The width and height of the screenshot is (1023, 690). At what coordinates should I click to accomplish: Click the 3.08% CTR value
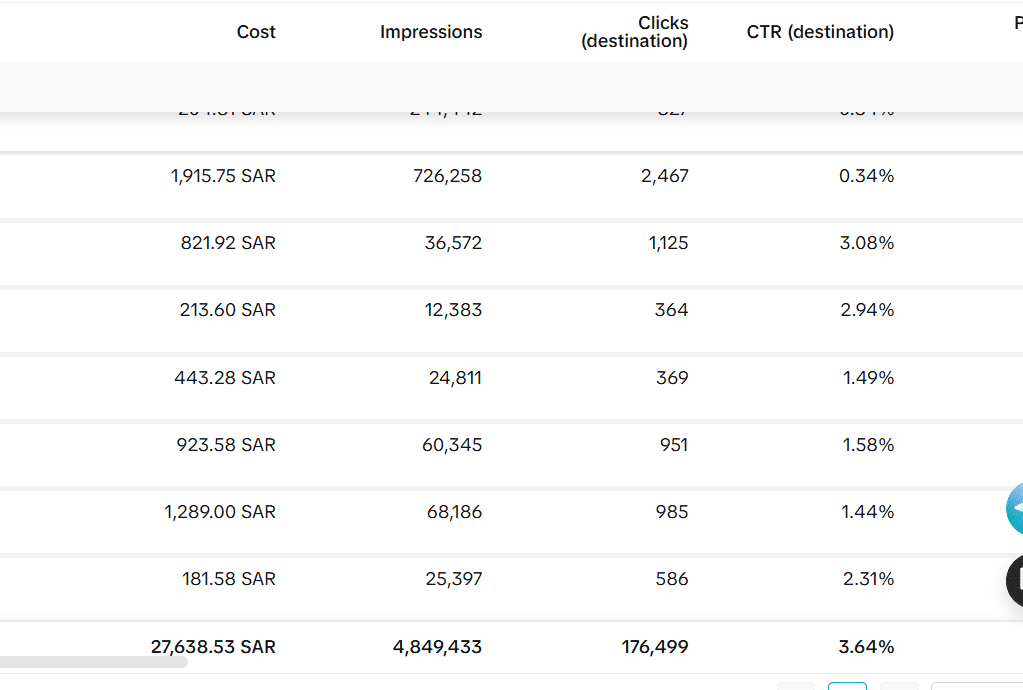tap(866, 243)
